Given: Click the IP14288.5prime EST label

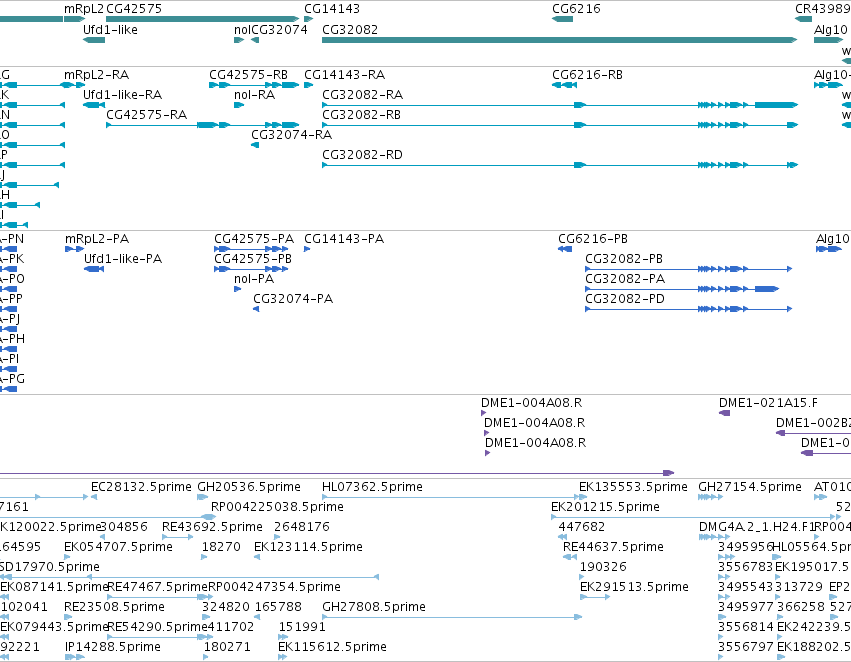Looking at the screenshot, I should (x=113, y=647).
